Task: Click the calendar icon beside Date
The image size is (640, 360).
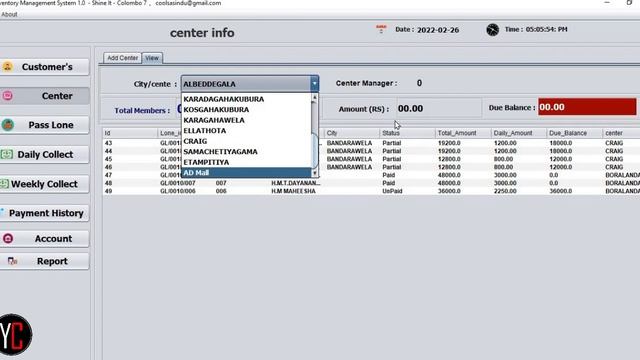Action: coord(381,29)
